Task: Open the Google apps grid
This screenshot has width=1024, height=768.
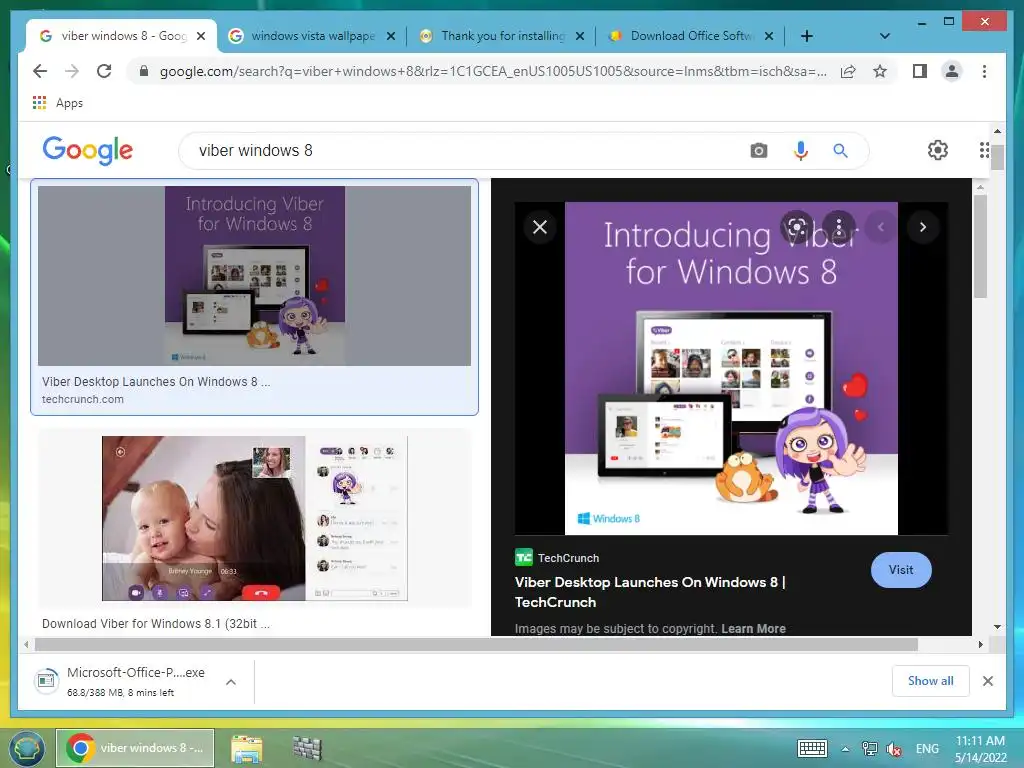Action: coord(984,150)
